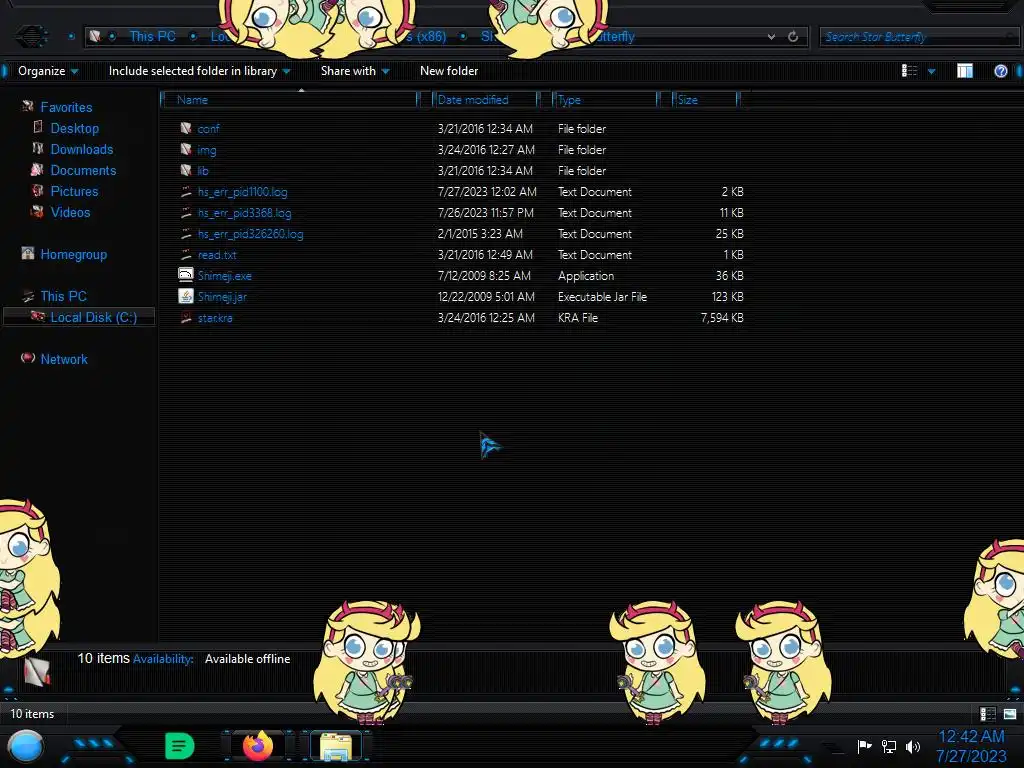
Task: Open network status tray icon
Action: 888,746
